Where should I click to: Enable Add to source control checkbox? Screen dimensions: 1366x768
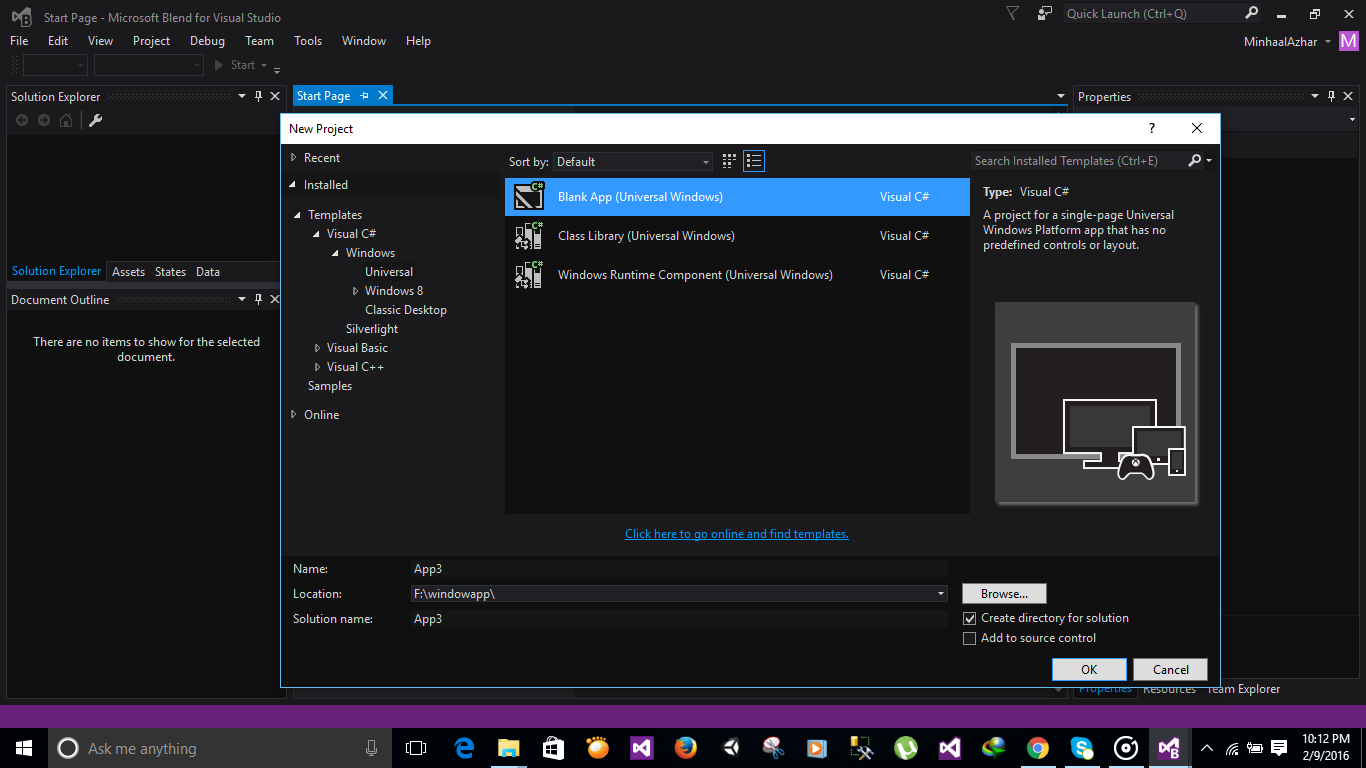[969, 638]
